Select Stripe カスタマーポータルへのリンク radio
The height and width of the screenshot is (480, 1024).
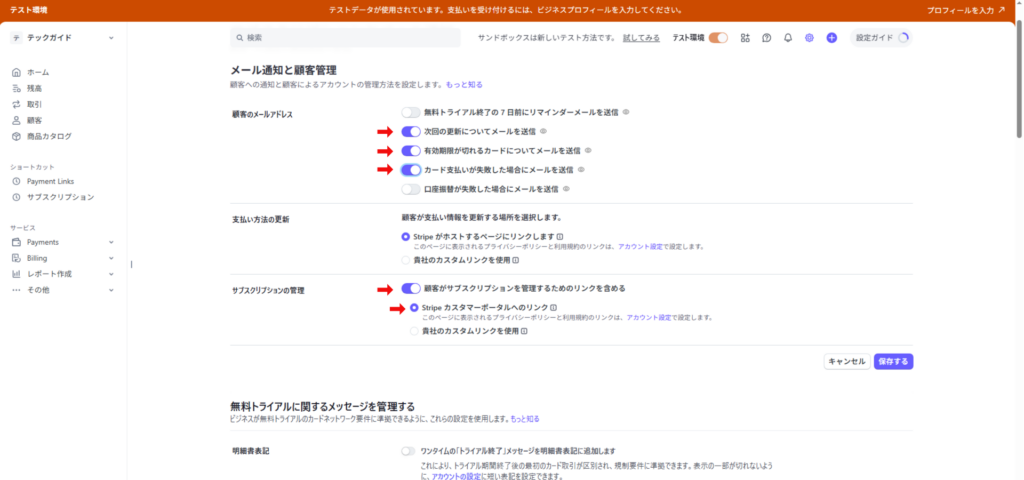(414, 308)
